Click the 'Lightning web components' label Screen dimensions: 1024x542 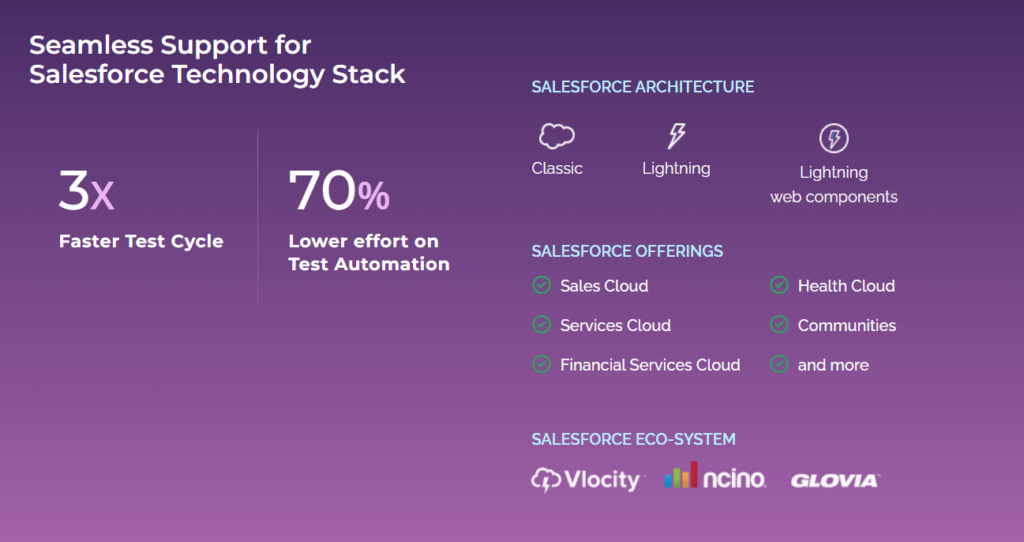833,184
